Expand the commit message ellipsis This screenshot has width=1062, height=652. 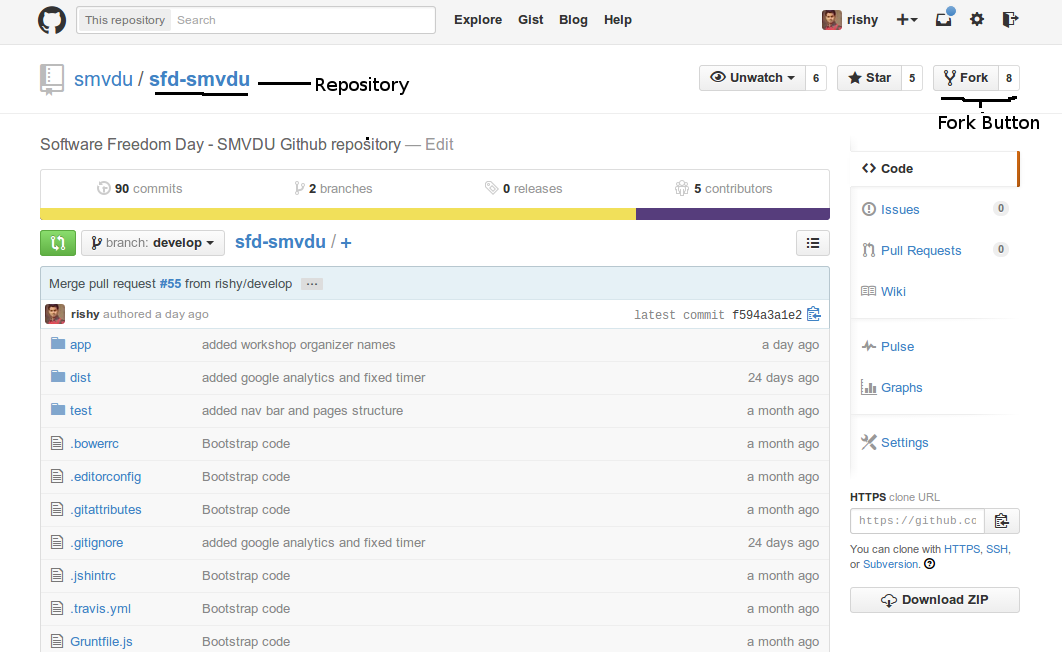coord(312,284)
